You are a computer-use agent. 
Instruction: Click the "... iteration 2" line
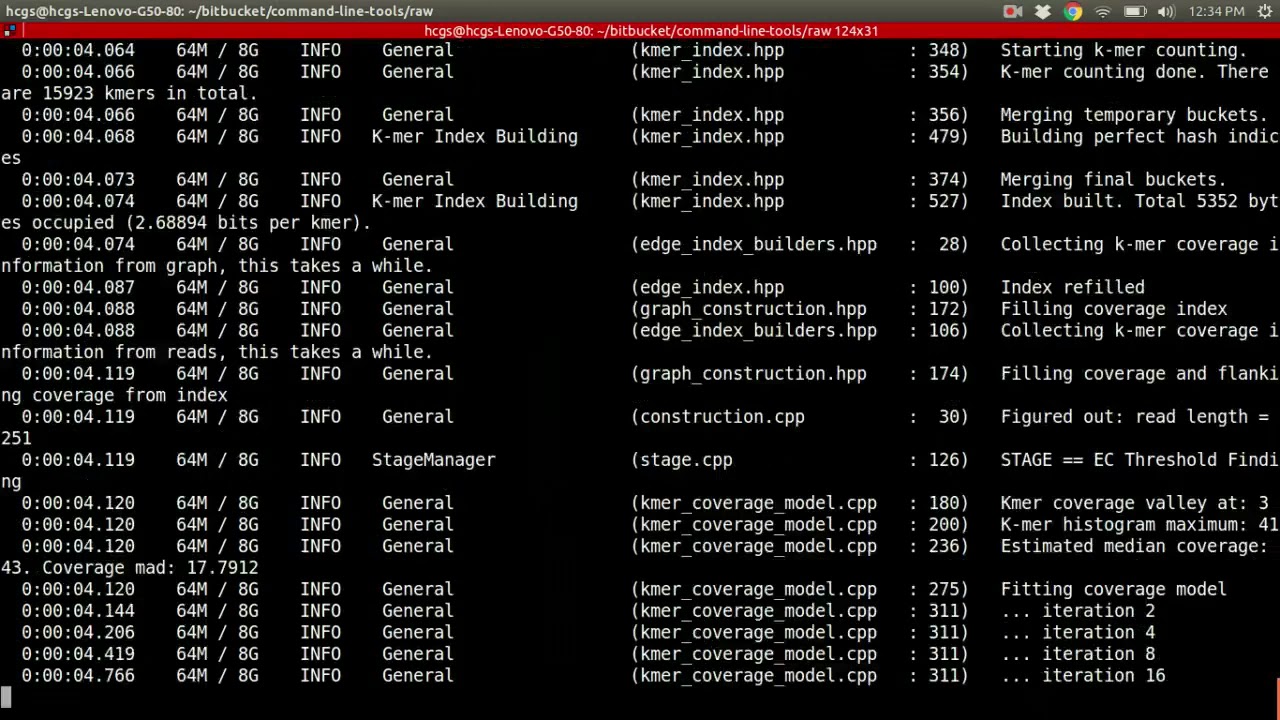1078,611
